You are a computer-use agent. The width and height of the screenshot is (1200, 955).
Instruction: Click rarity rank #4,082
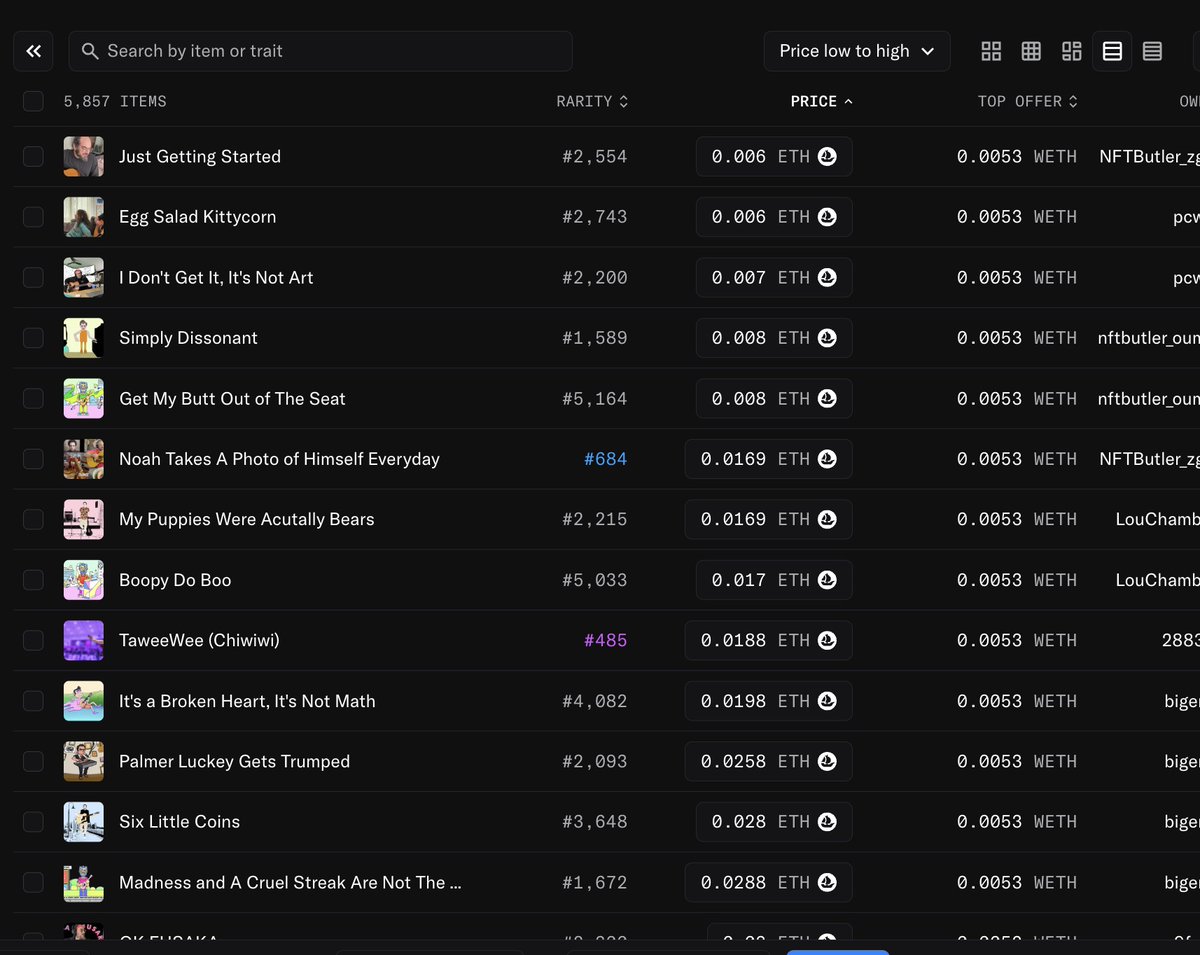594,701
